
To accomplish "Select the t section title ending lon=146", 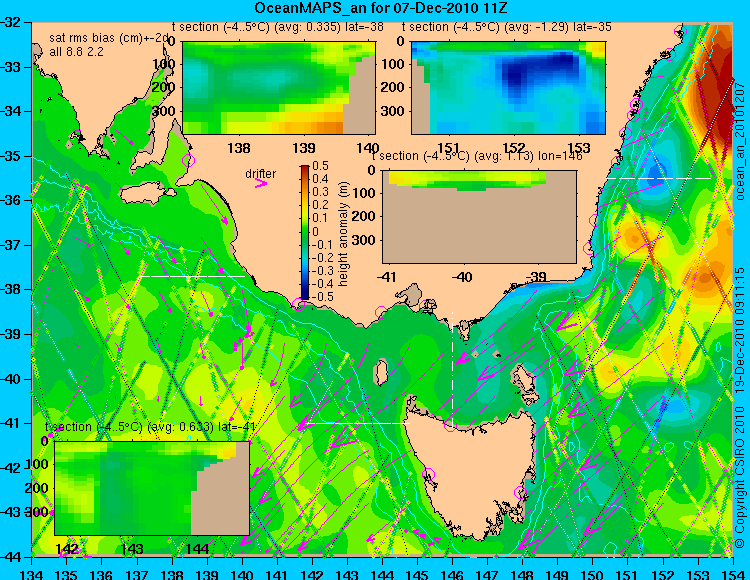I will 477,156.
